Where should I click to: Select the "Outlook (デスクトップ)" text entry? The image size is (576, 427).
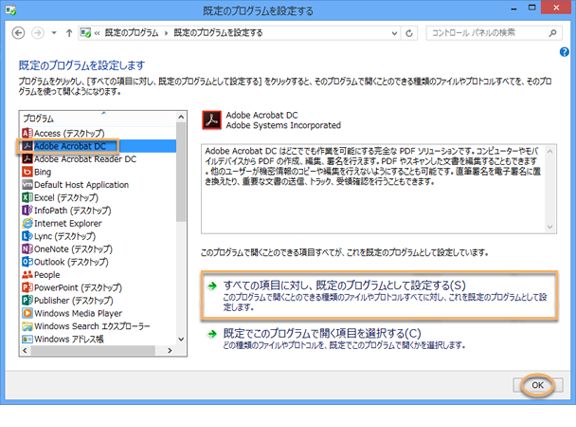point(71,262)
